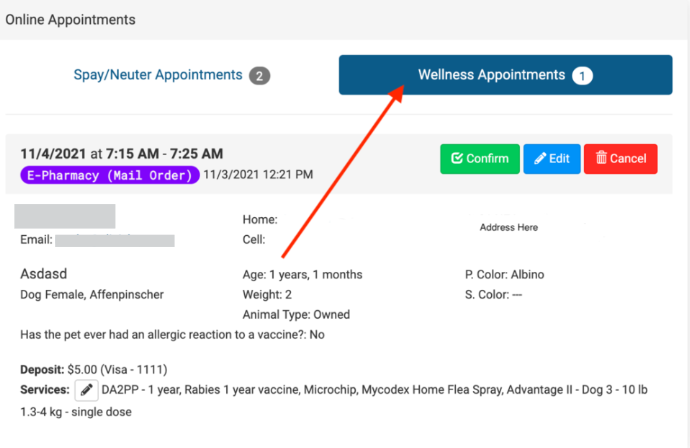This screenshot has width=690, height=448.
Task: Click the Address Here text
Action: tap(508, 227)
